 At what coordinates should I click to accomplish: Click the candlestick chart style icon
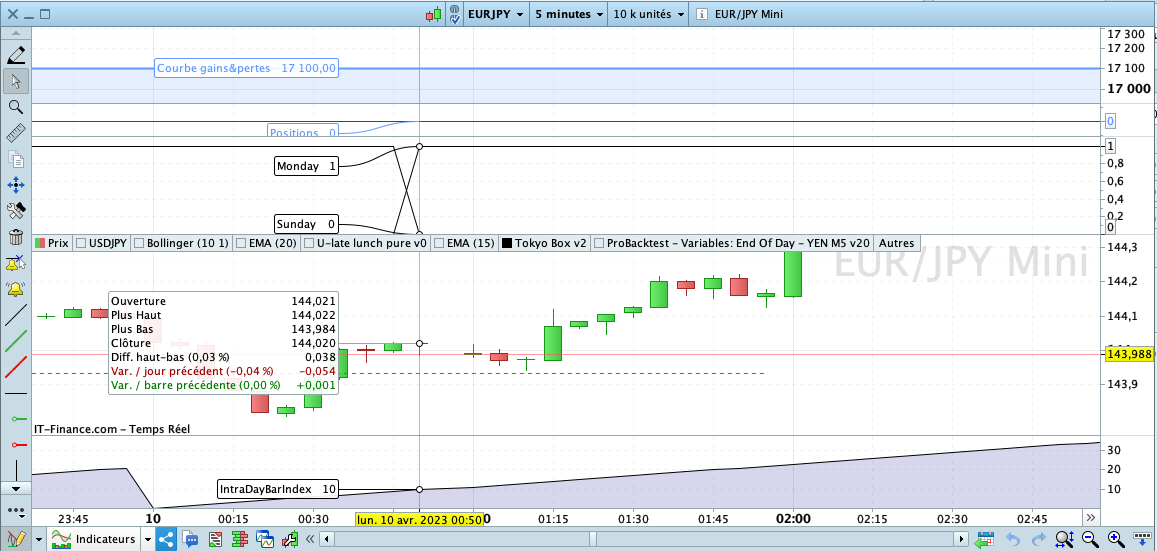(x=433, y=14)
